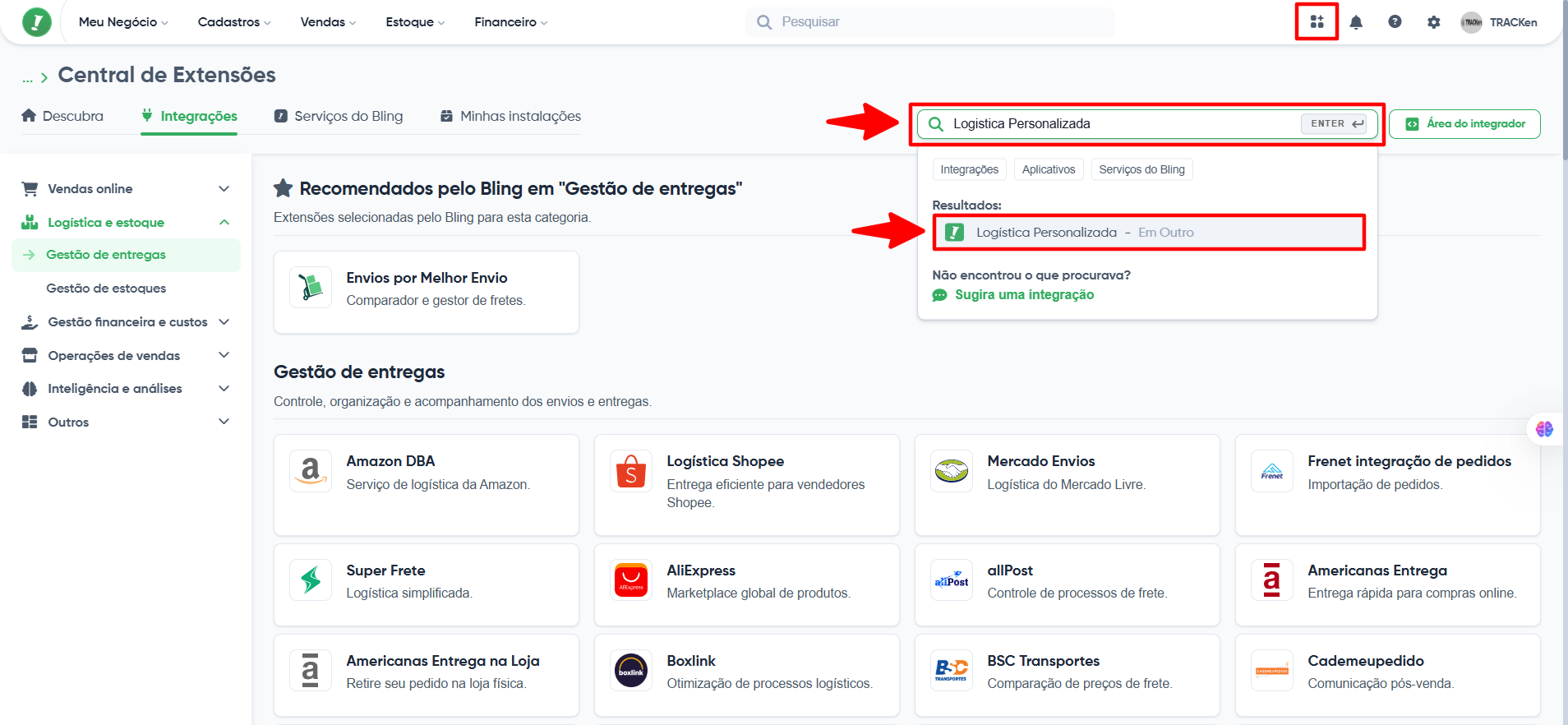The height and width of the screenshot is (725, 1568).
Task: Click 'Otimização de processos logísticos.' text
Action: pyautogui.click(x=769, y=684)
